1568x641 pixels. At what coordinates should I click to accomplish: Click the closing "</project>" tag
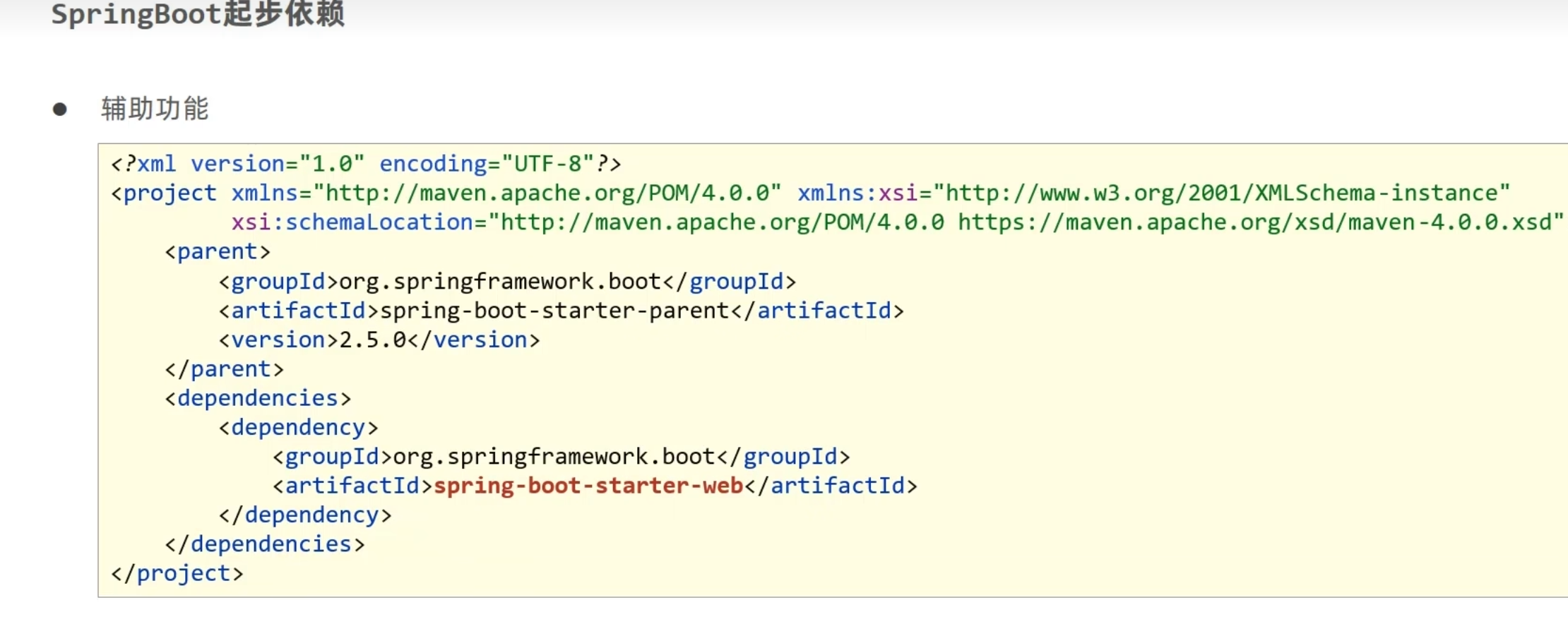(177, 573)
